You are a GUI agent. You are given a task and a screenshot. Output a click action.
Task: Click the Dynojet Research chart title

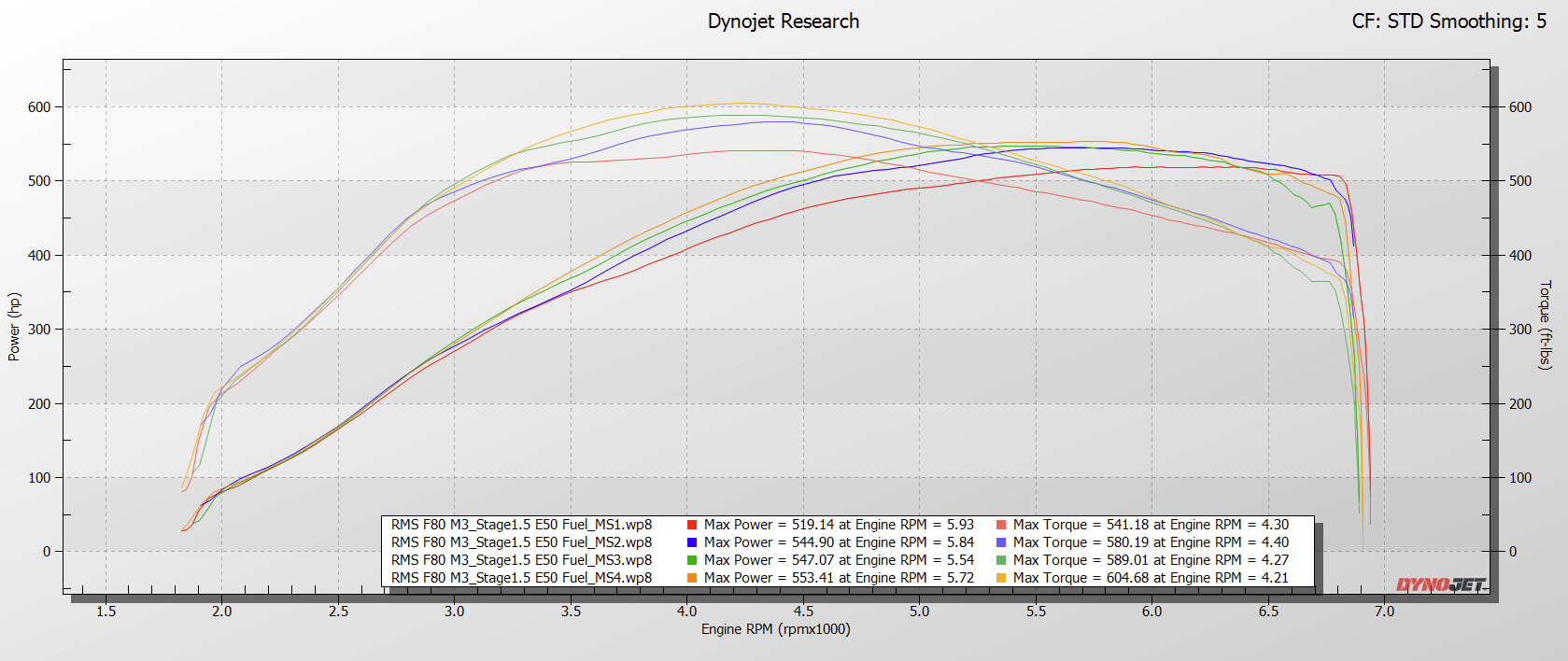pos(784,21)
